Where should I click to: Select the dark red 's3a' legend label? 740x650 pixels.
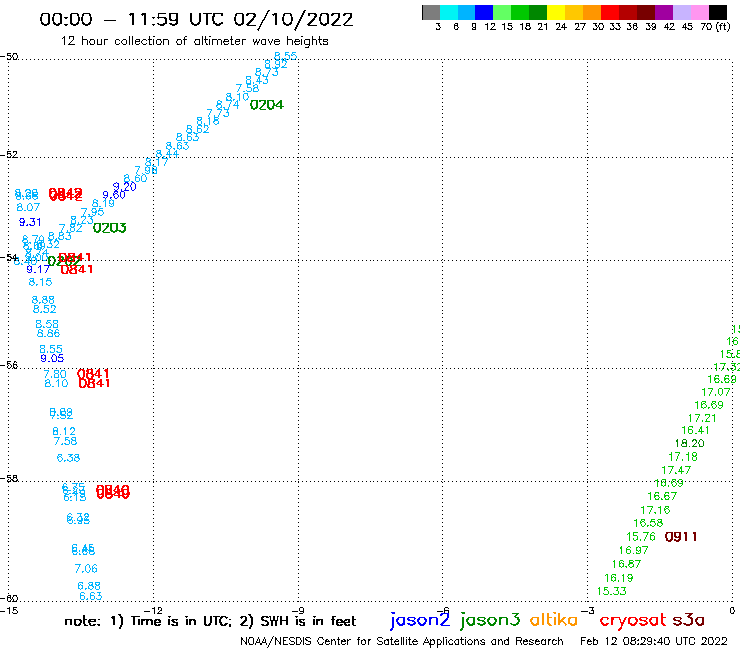click(x=688, y=620)
